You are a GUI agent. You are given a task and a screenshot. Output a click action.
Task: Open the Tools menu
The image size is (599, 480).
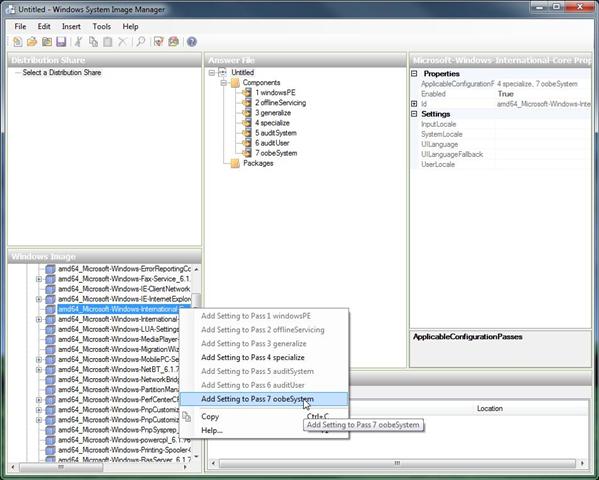click(101, 26)
